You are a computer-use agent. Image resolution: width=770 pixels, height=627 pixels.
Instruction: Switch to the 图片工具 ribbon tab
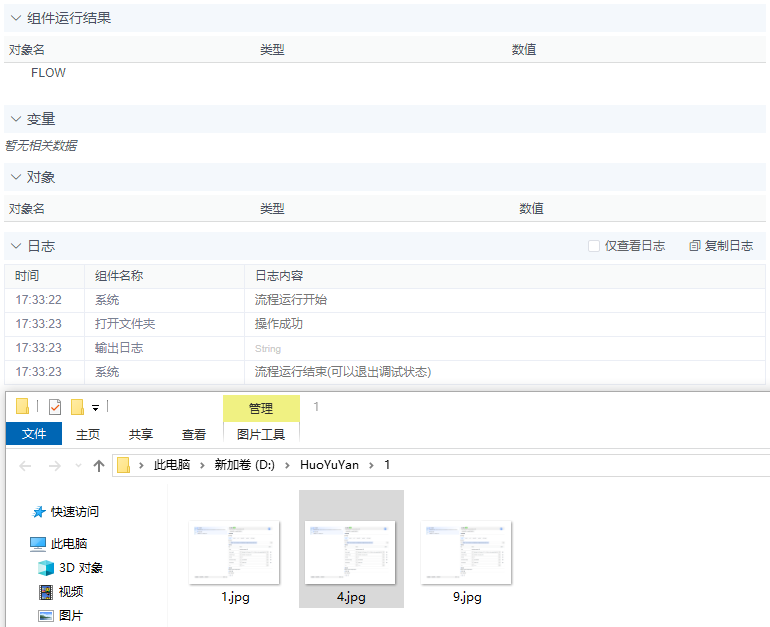coord(261,435)
